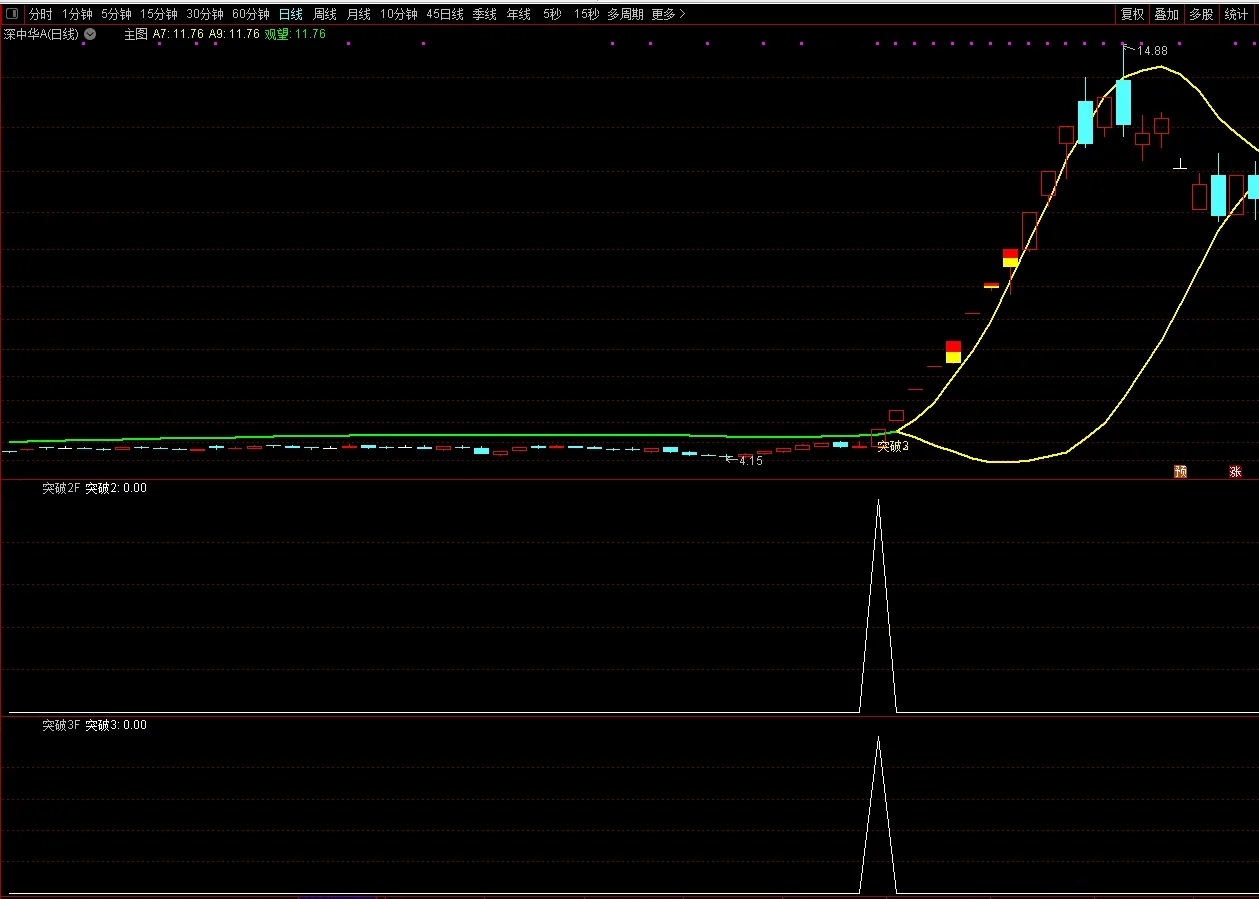Click the 突破2F indicator name label
This screenshot has width=1259, height=899.
[x=60, y=488]
